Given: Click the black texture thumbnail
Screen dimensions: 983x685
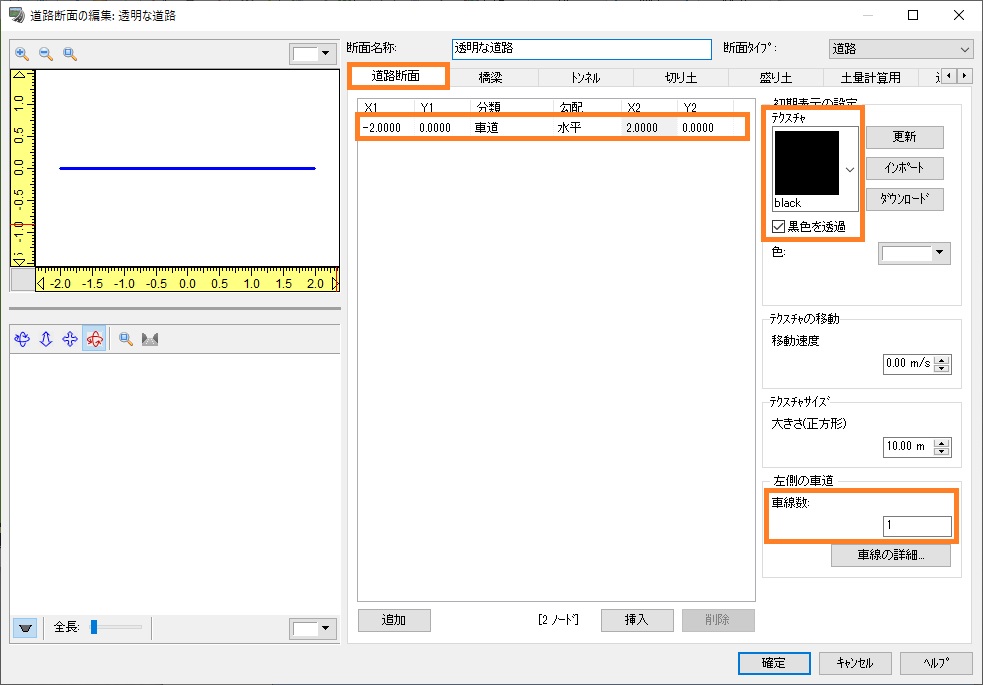Looking at the screenshot, I should point(807,163).
